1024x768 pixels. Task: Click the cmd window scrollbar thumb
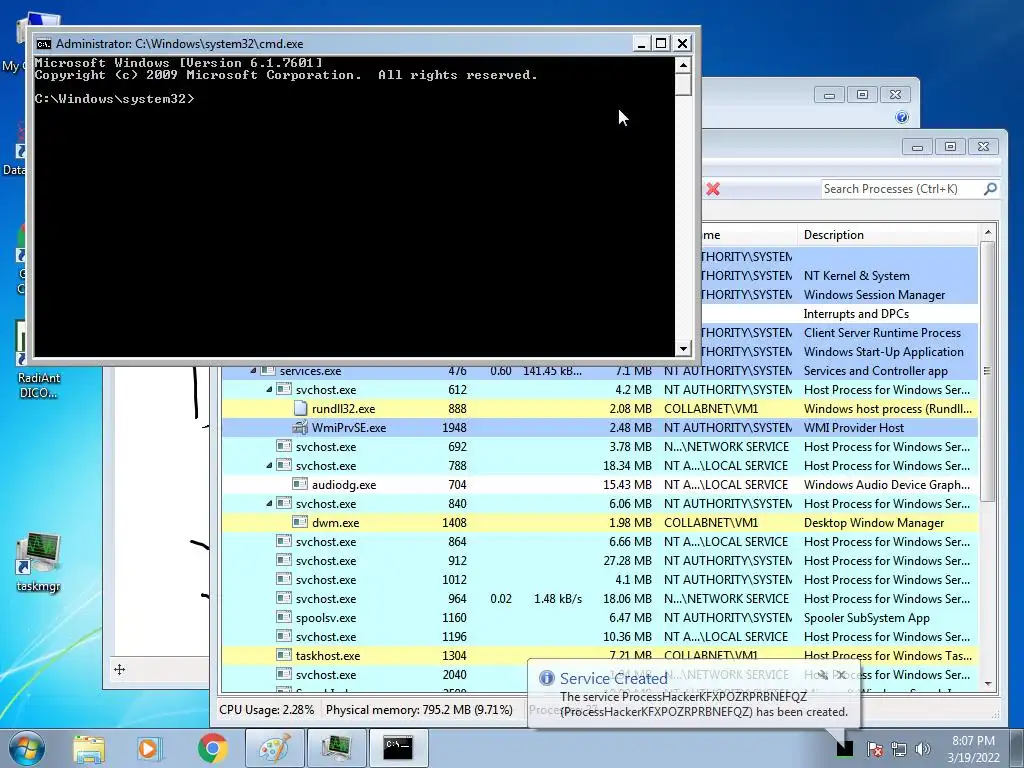click(683, 84)
